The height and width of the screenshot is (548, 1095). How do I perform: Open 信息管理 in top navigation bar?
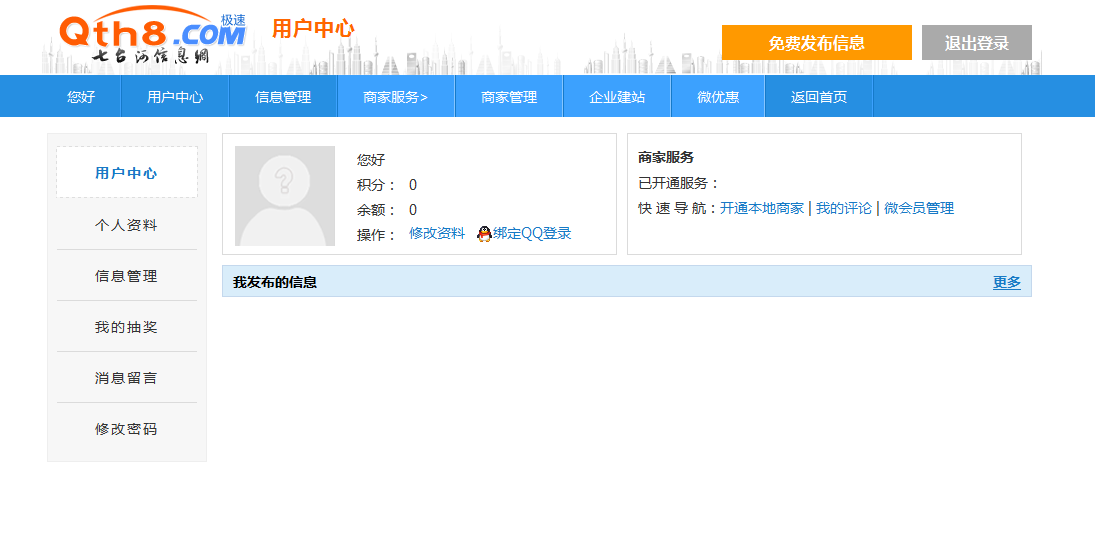pyautogui.click(x=283, y=97)
